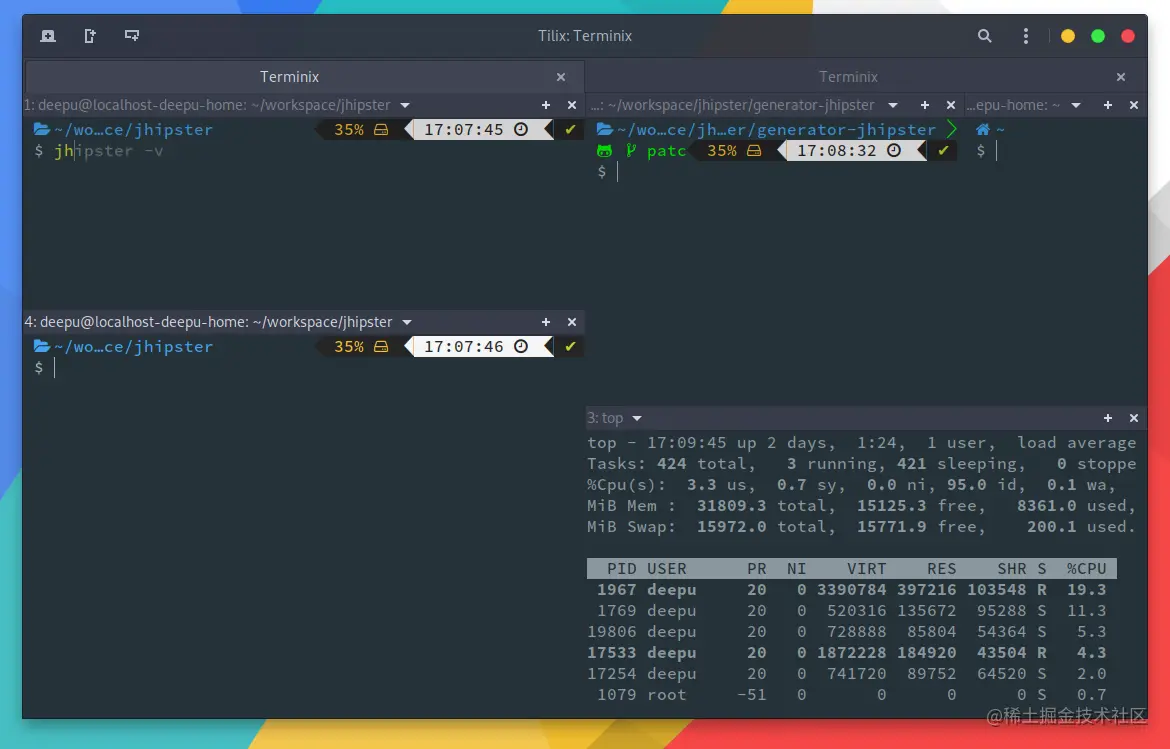The height and width of the screenshot is (749, 1170).
Task: Click disk icon in terminal 1 prompt
Action: click(381, 130)
